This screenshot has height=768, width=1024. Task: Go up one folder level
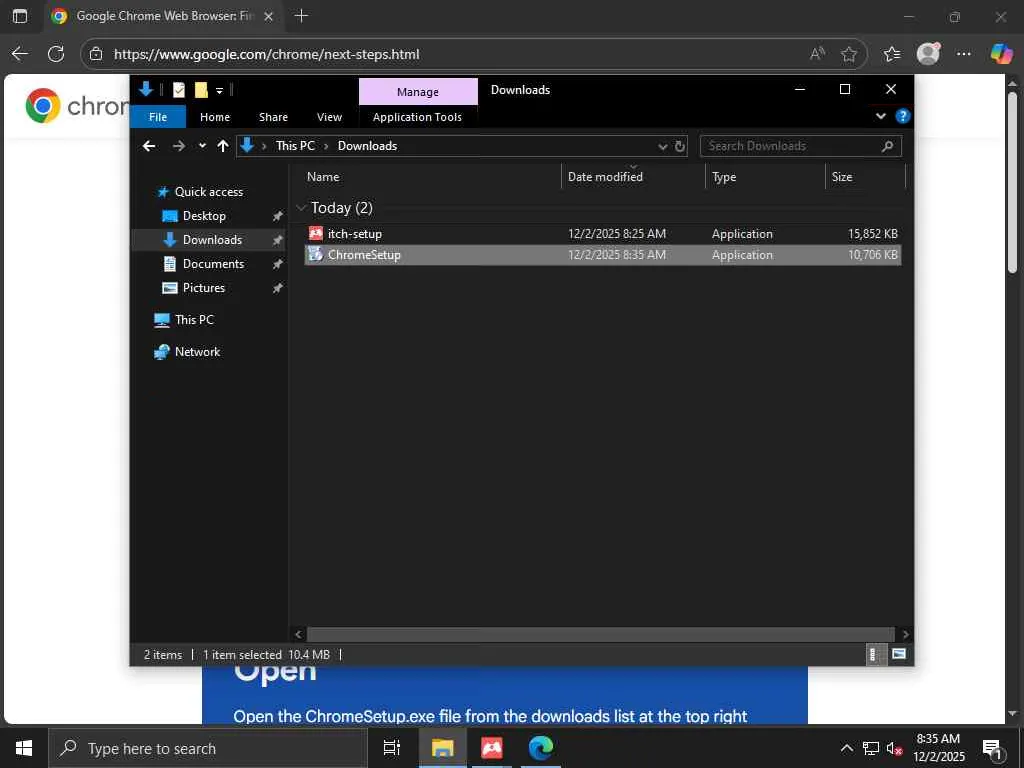pos(223,146)
